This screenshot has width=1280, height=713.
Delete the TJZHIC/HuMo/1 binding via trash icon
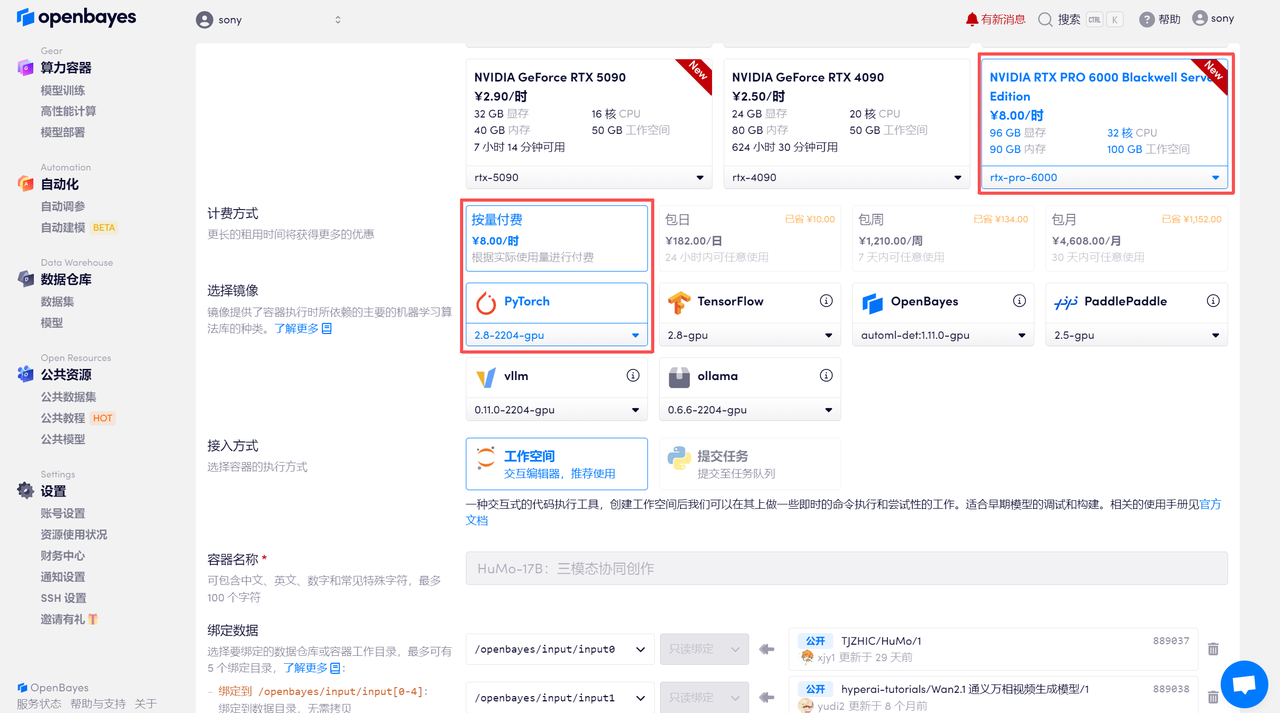[x=1213, y=649]
